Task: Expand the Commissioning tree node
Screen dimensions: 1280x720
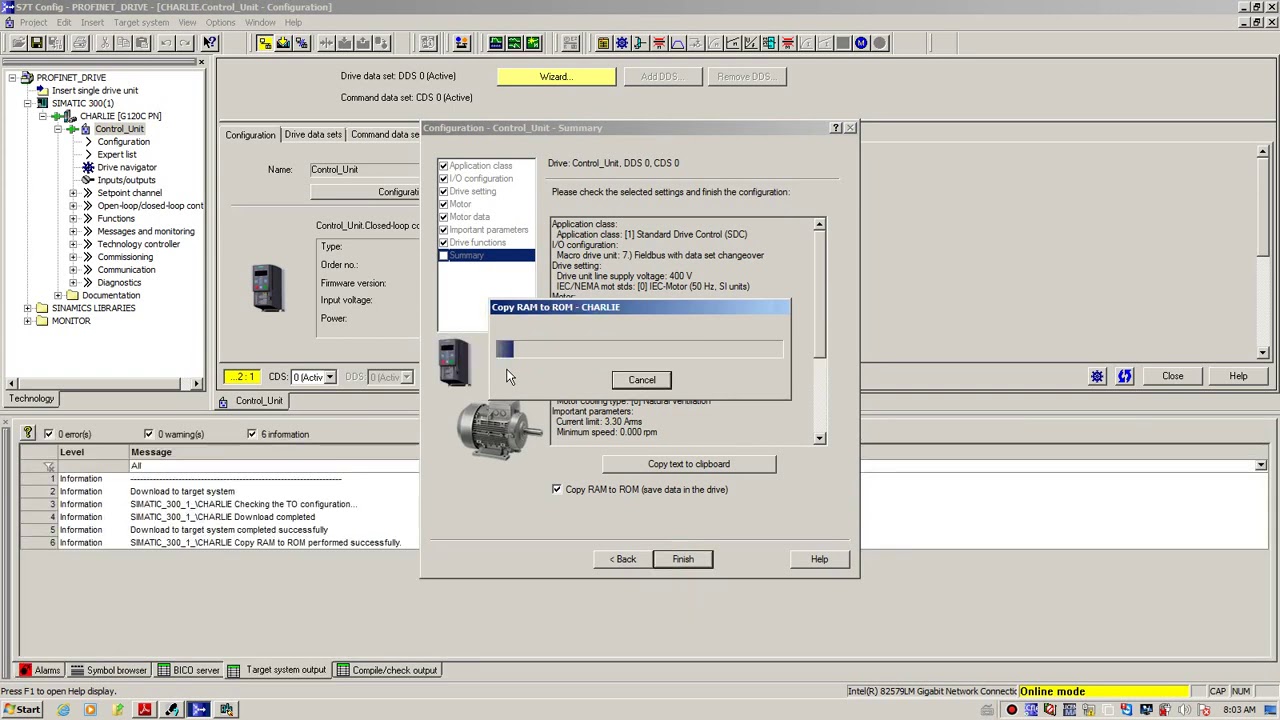Action: point(73,257)
